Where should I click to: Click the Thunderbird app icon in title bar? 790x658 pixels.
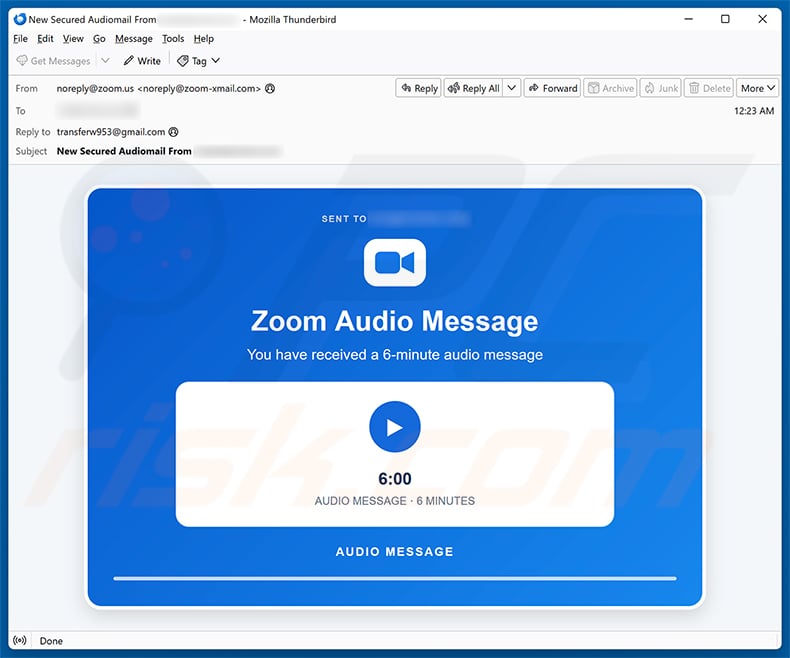pyautogui.click(x=19, y=19)
